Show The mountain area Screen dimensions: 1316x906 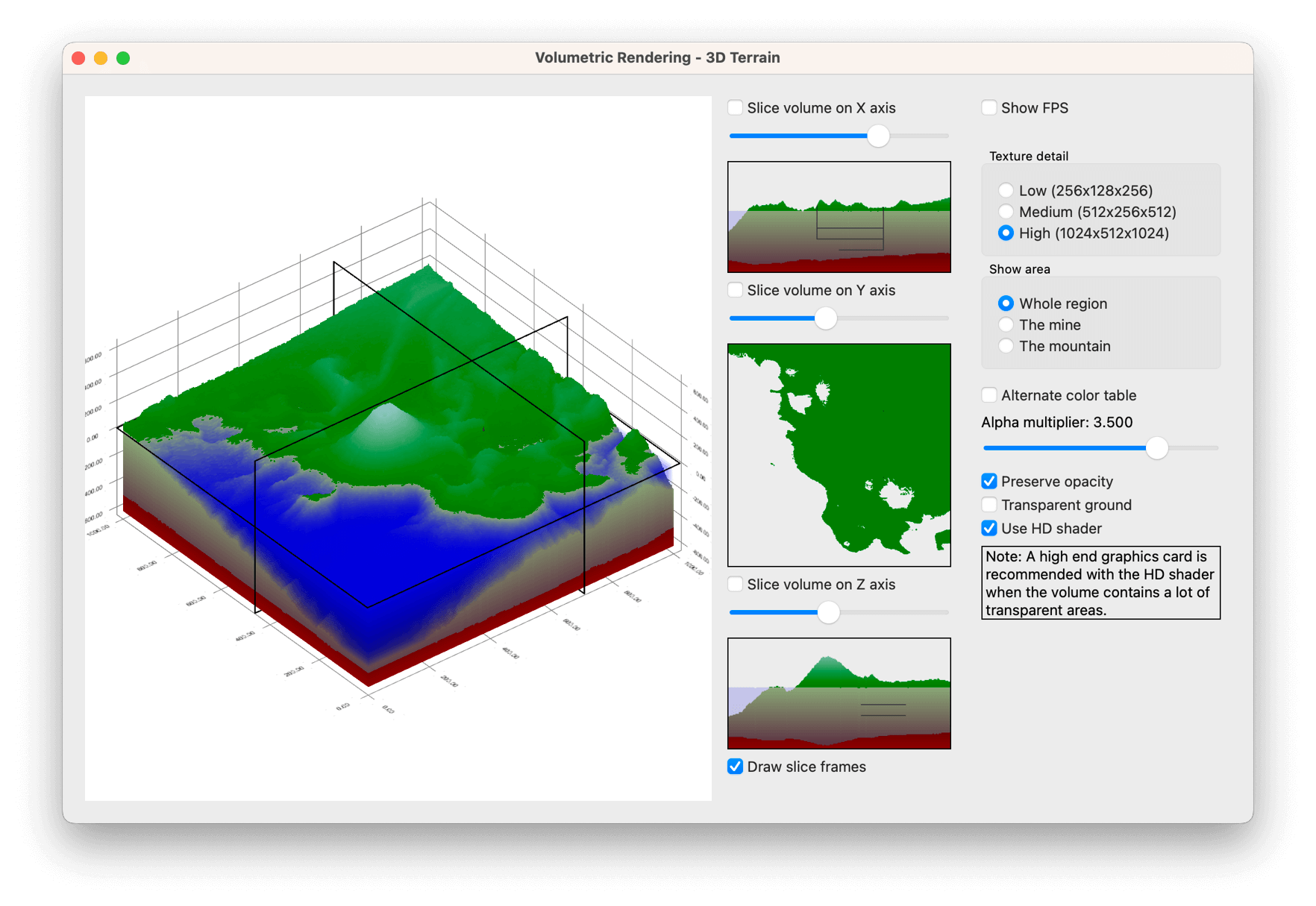pos(1006,346)
